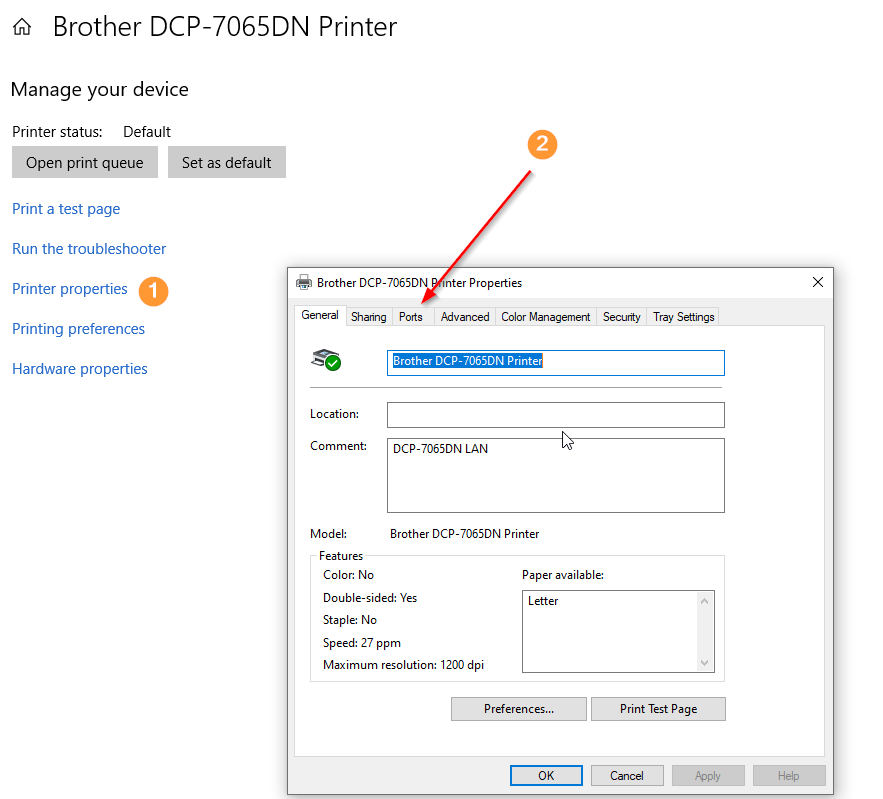Screen dimensions: 883x799
Task: Open Printing preferences link
Action: coord(78,329)
